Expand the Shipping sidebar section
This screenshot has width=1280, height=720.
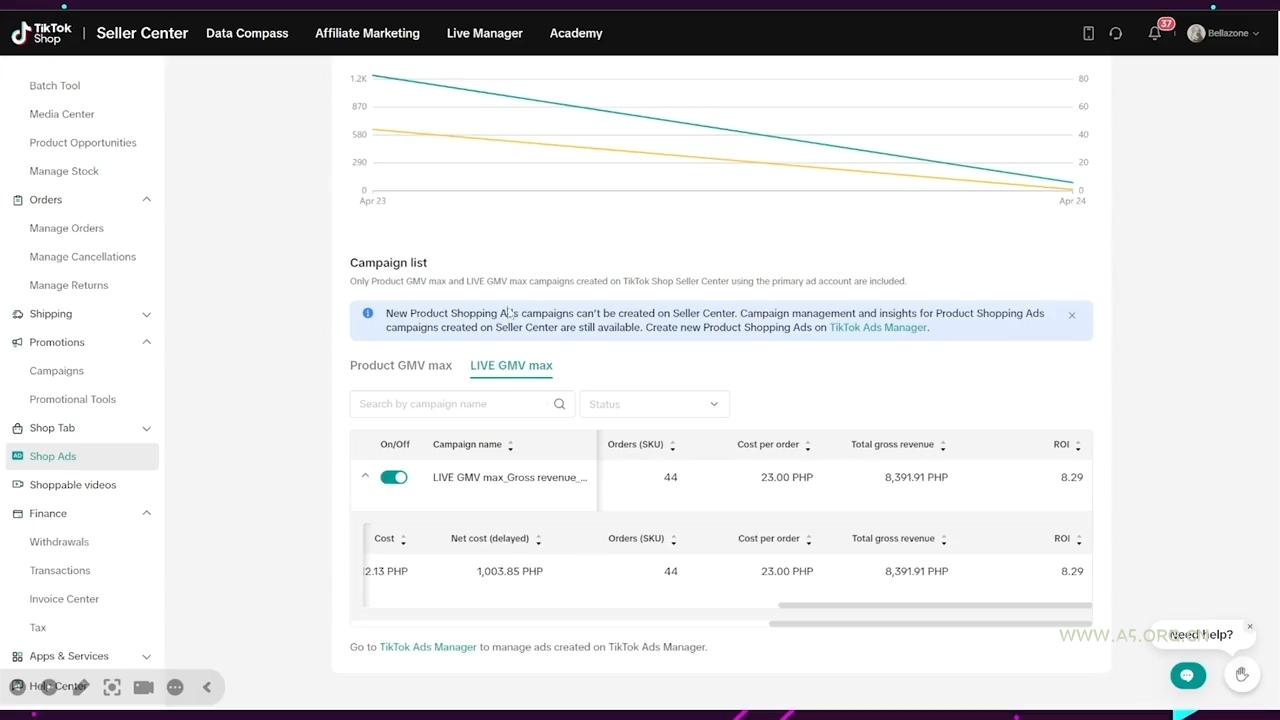[146, 314]
